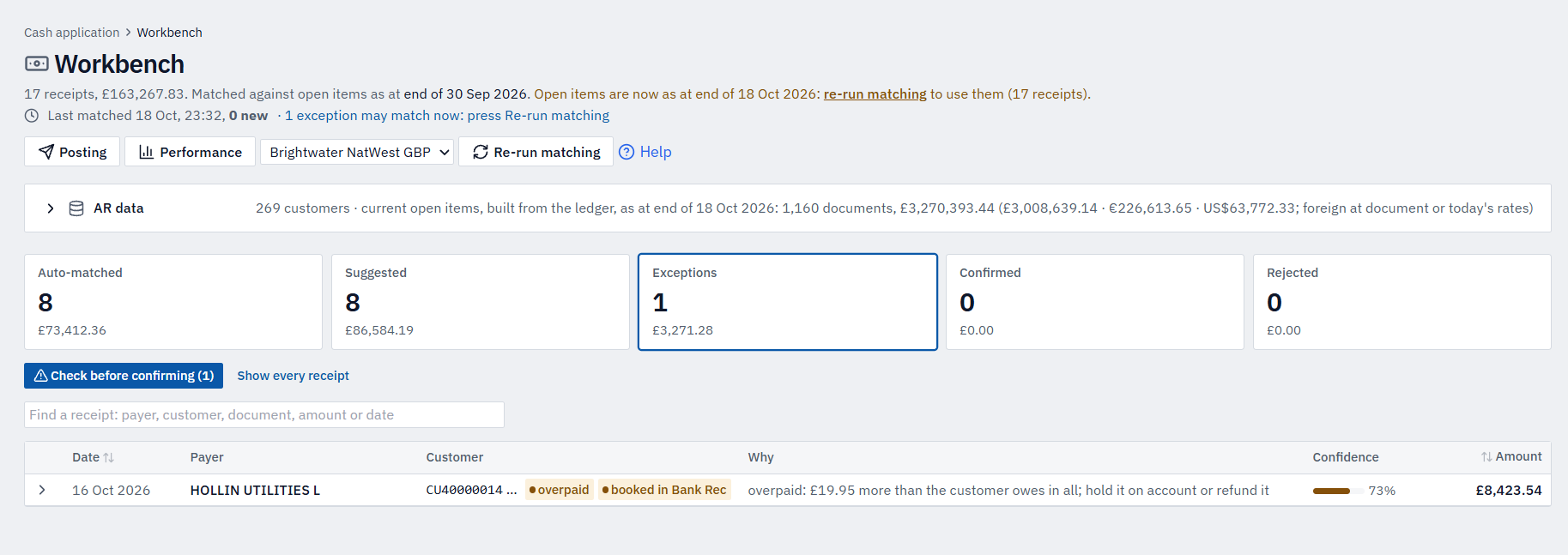Viewport: 1568px width, 555px height.
Task: Click Show every receipt link
Action: (294, 376)
